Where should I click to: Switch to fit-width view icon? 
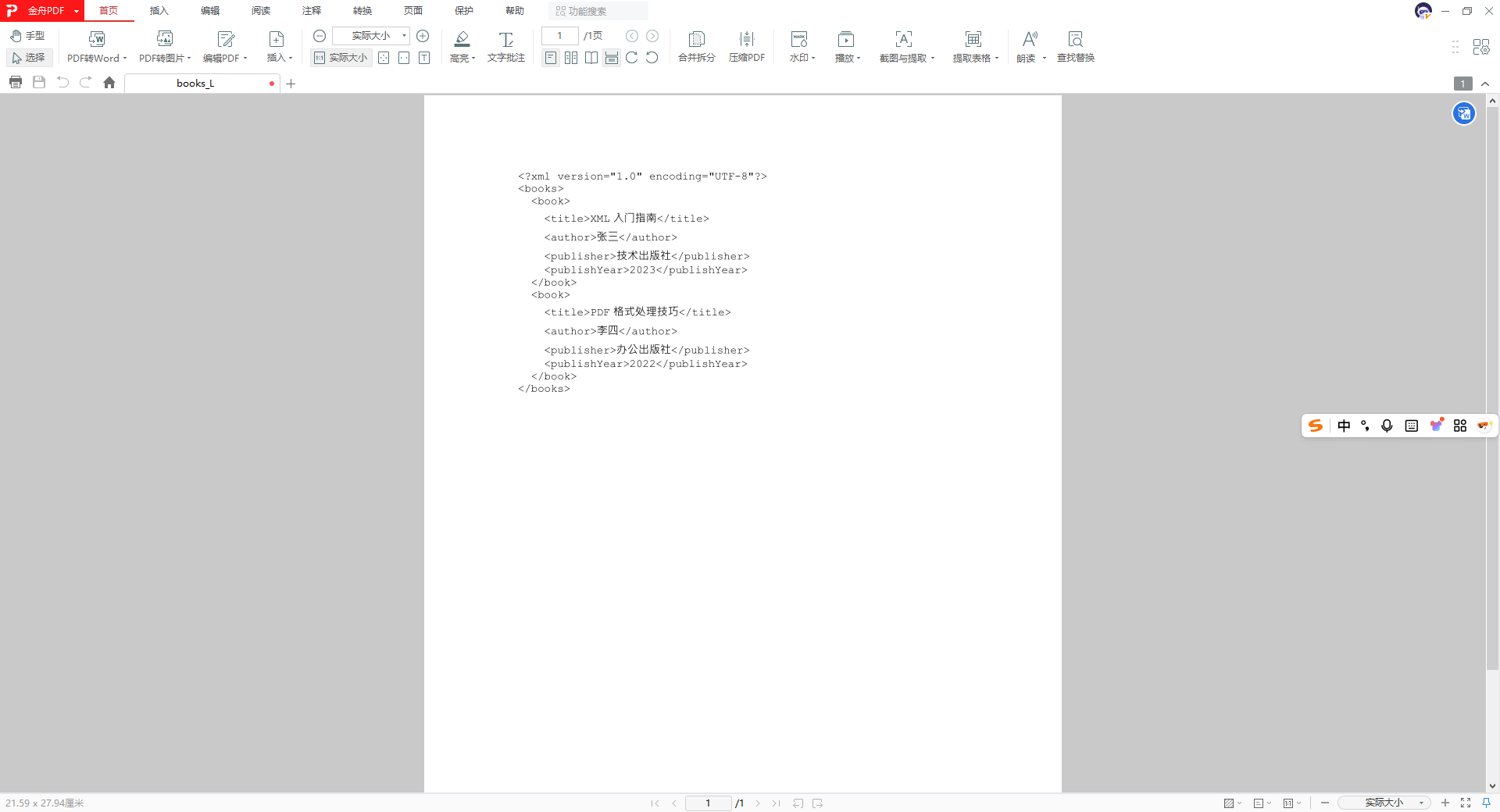tap(404, 58)
